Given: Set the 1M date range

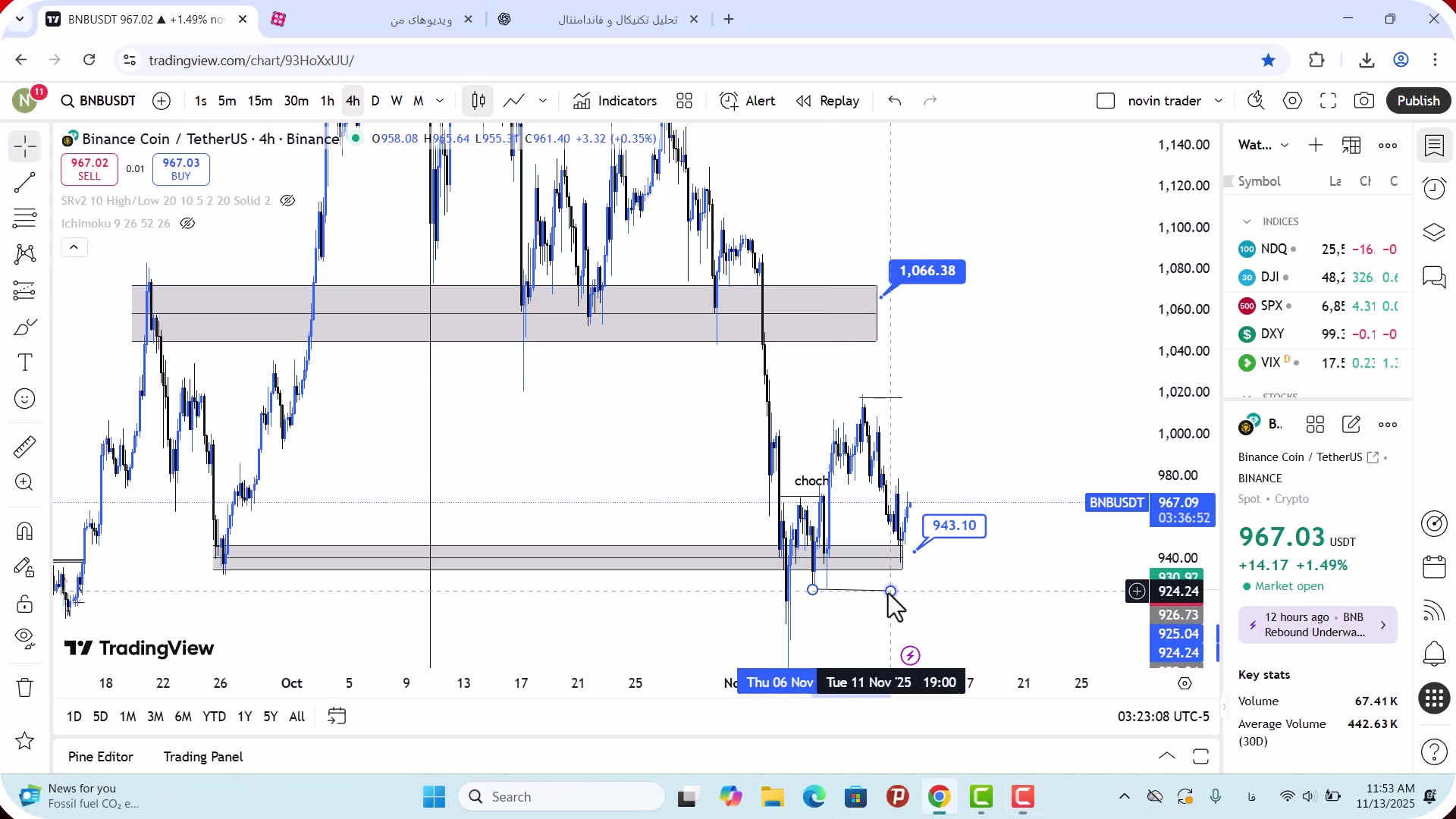Looking at the screenshot, I should (127, 717).
